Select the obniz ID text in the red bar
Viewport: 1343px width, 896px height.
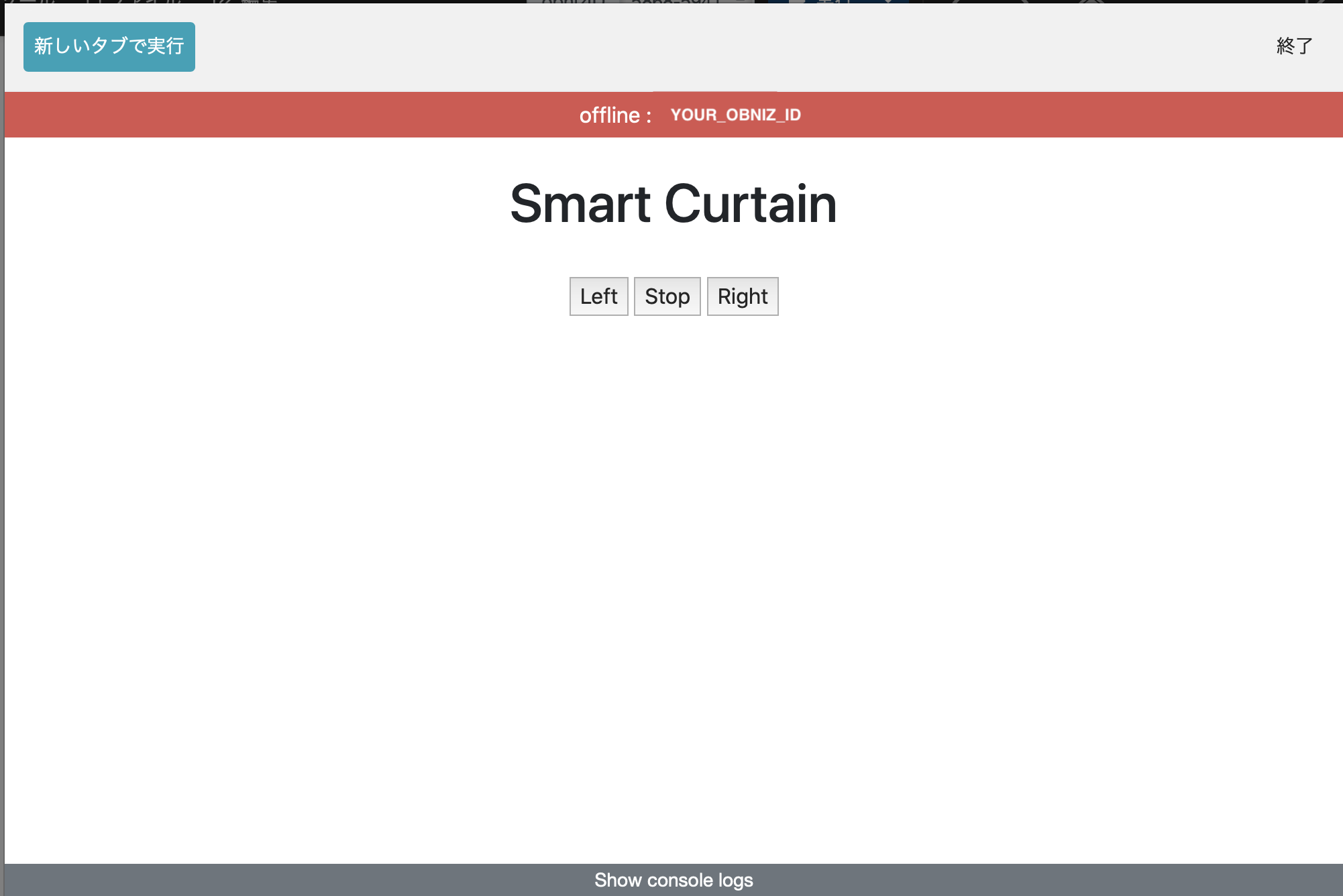pyautogui.click(x=735, y=115)
